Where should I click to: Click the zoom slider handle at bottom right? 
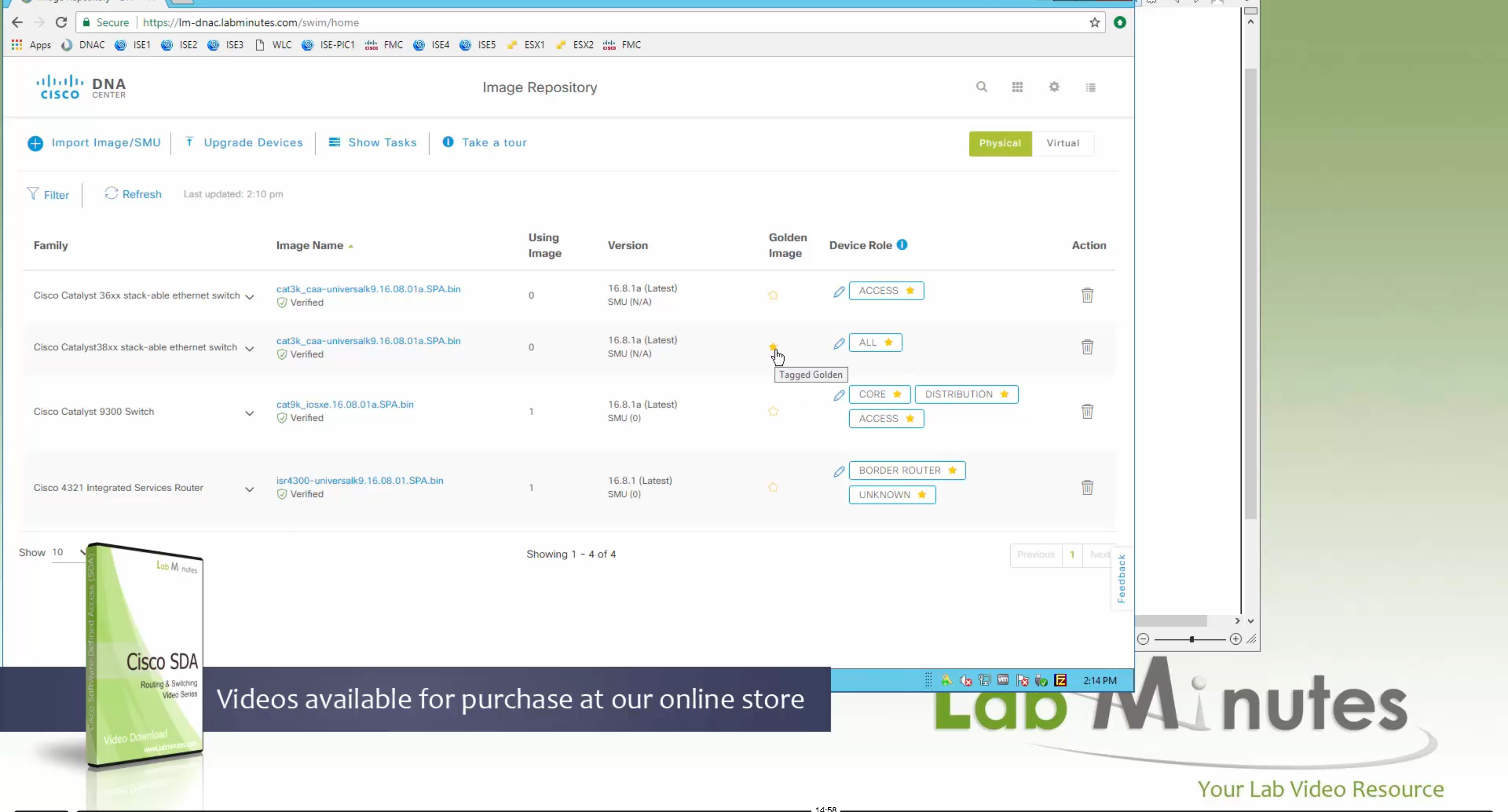point(1191,639)
